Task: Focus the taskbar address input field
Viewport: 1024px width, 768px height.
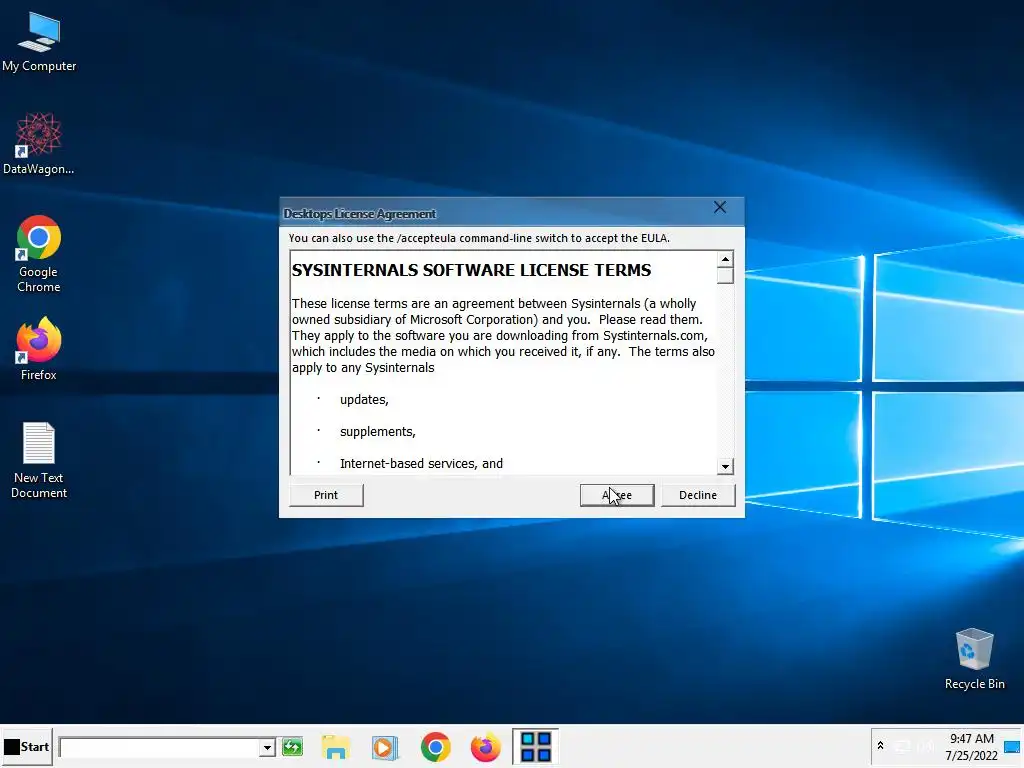Action: coord(159,747)
